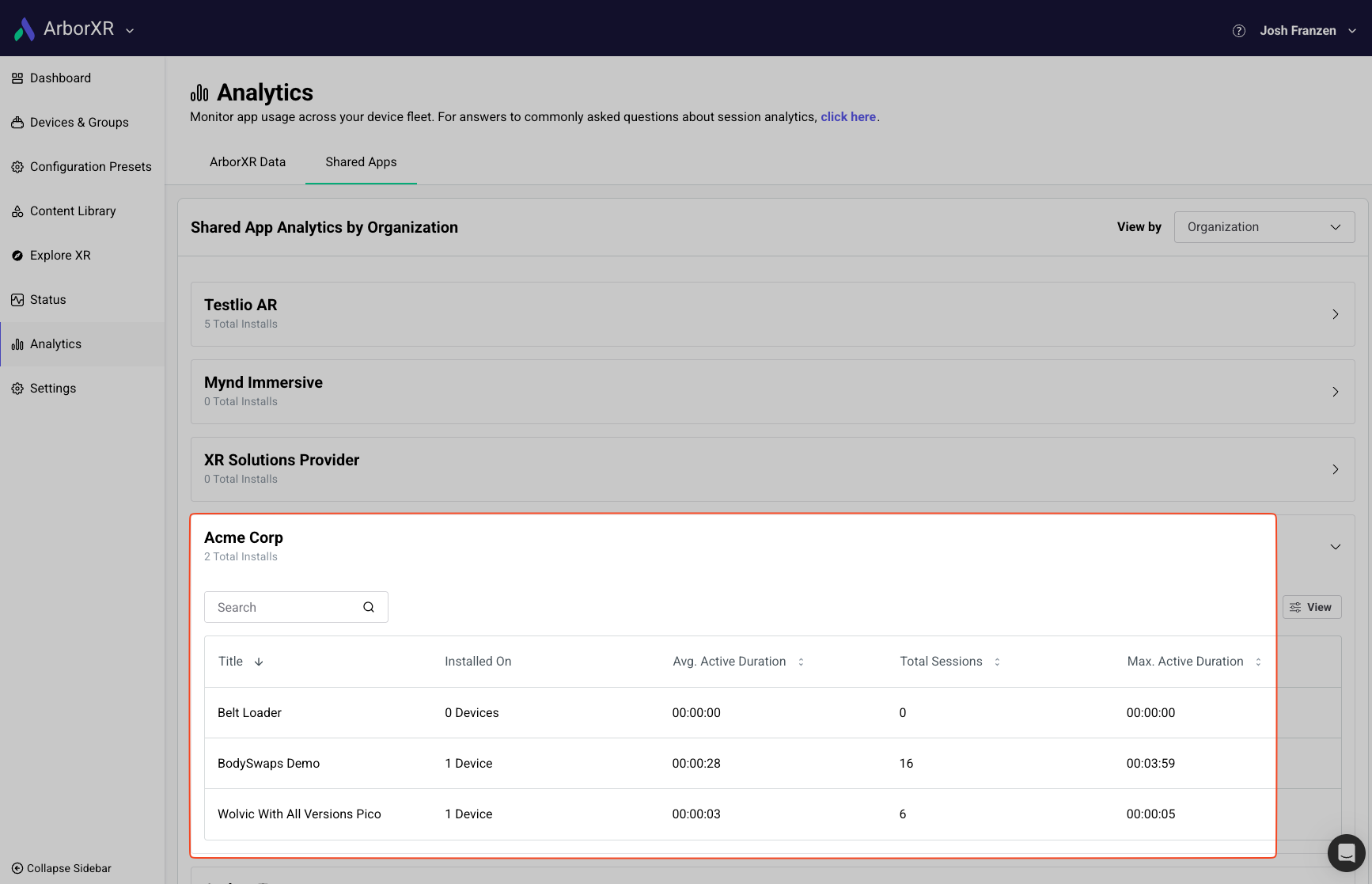Open the help question mark icon
This screenshot has height=884, width=1372.
coord(1239,31)
